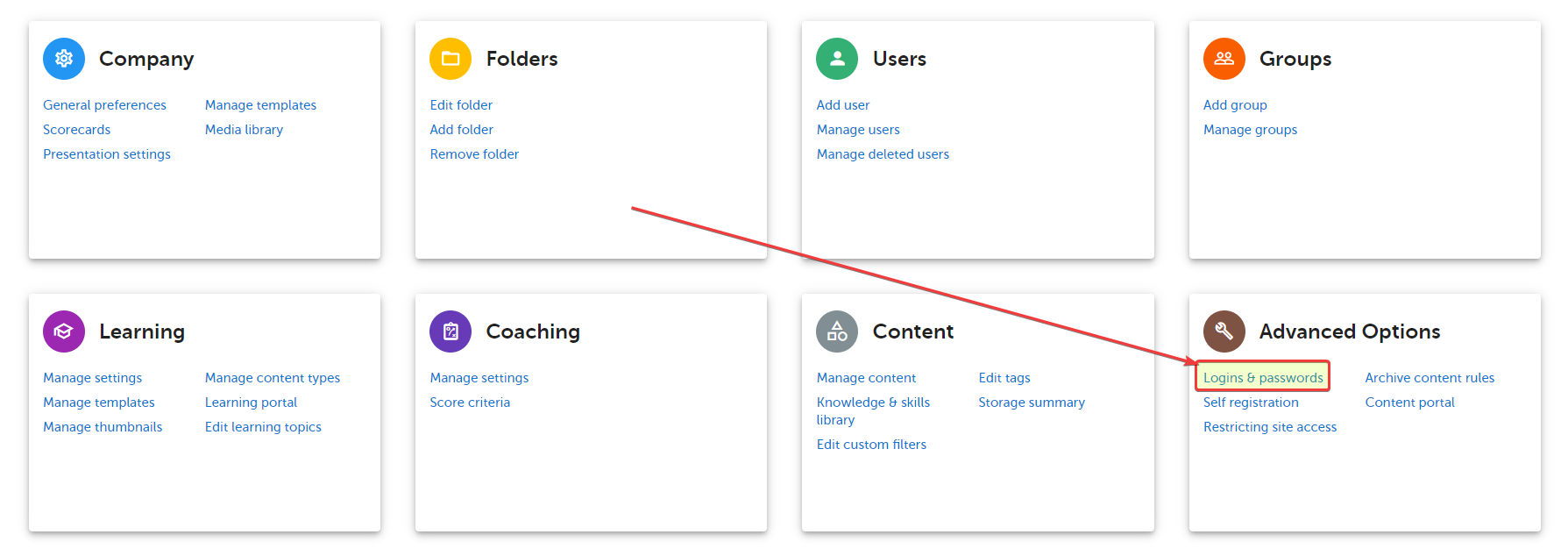
Task: Go to Content portal
Action: coord(1409,403)
